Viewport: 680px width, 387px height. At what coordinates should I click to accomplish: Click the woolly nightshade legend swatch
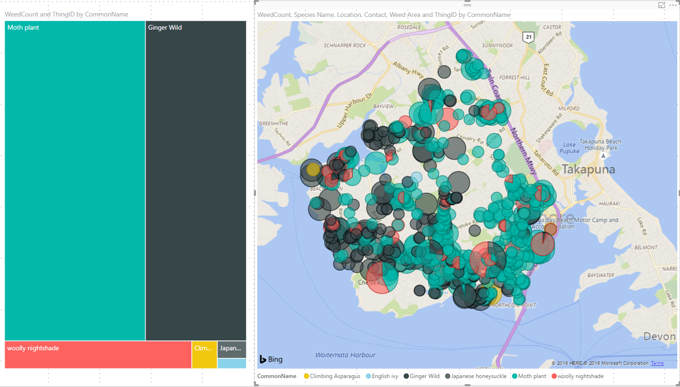[554, 376]
